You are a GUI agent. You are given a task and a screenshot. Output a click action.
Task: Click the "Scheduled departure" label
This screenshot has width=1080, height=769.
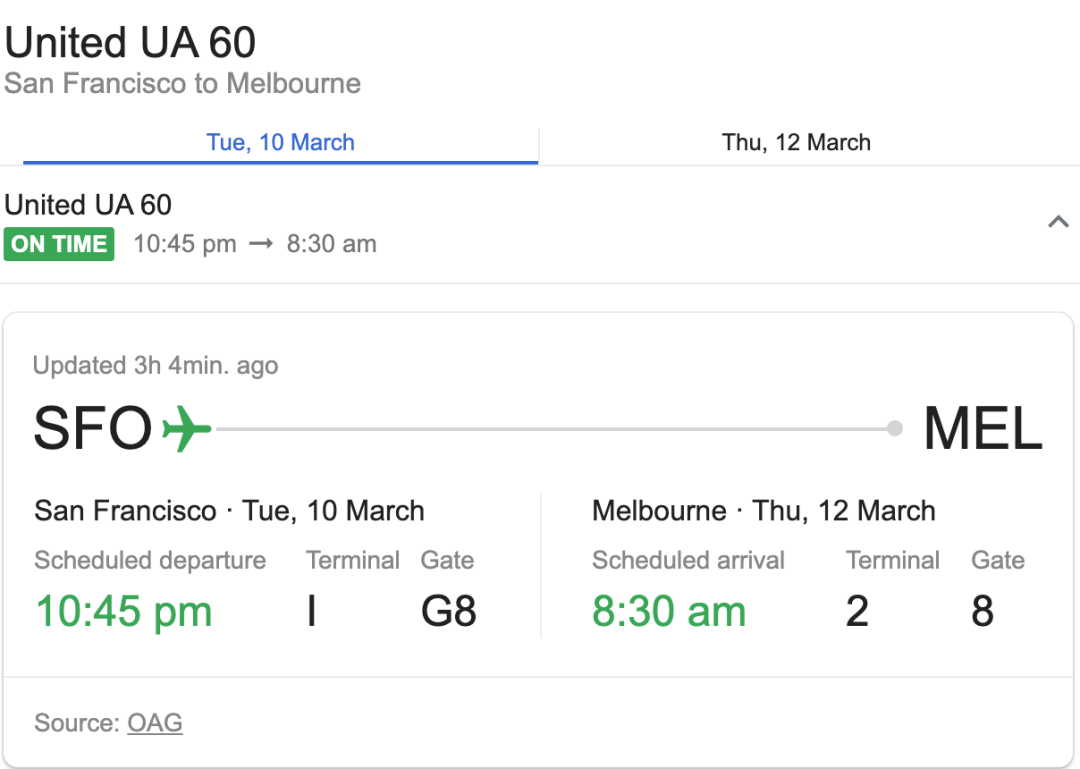pyautogui.click(x=150, y=560)
